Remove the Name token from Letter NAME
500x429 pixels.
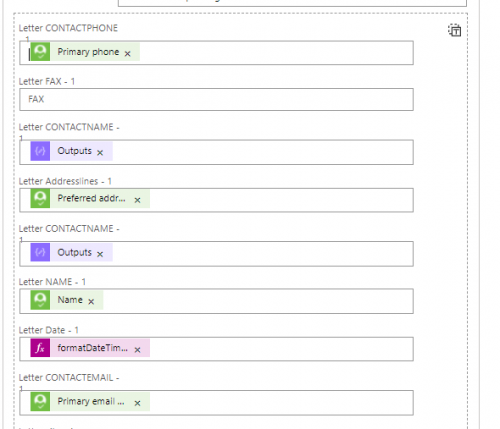click(x=91, y=301)
